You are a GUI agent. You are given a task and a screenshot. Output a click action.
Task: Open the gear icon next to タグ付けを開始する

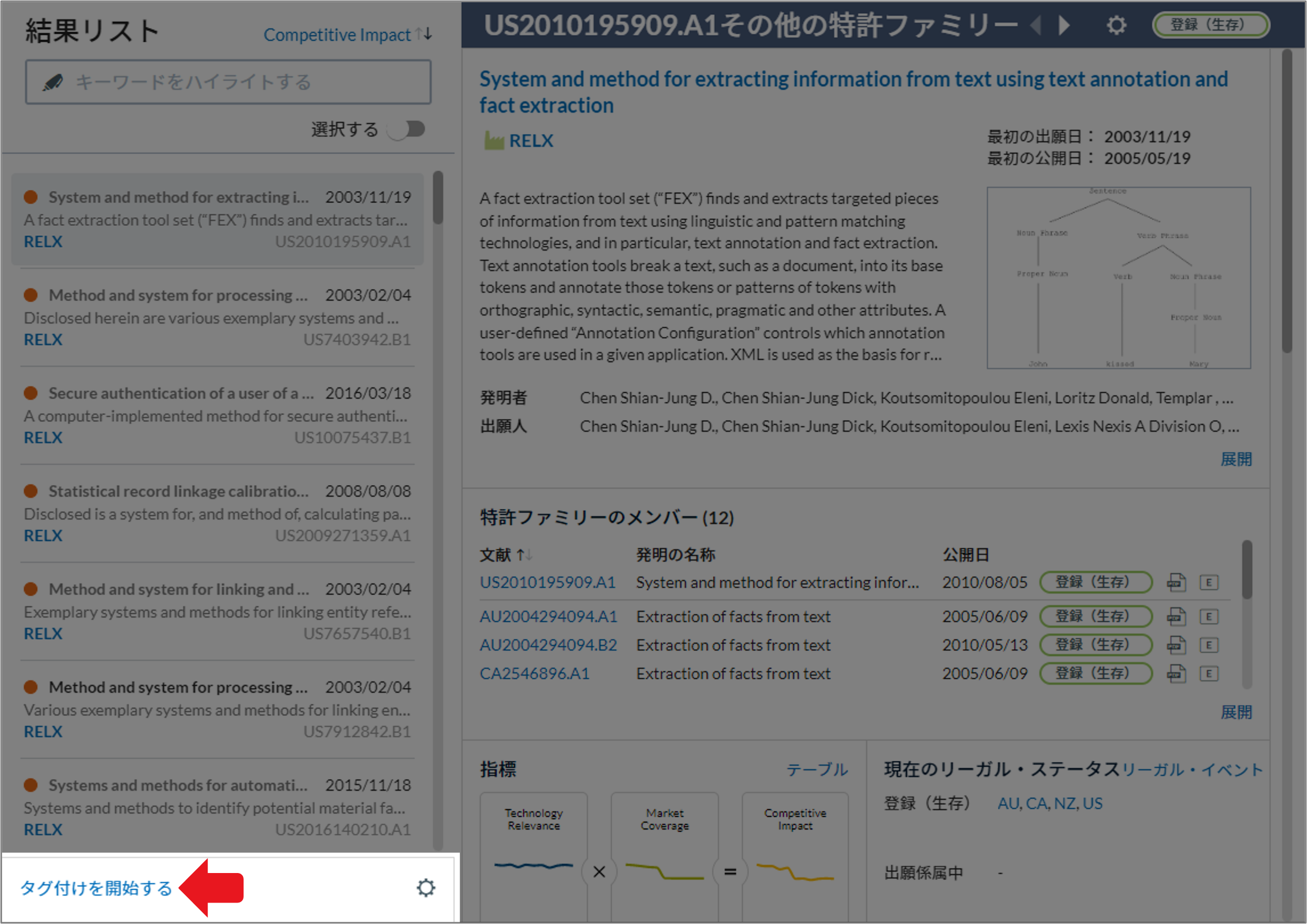coord(426,888)
